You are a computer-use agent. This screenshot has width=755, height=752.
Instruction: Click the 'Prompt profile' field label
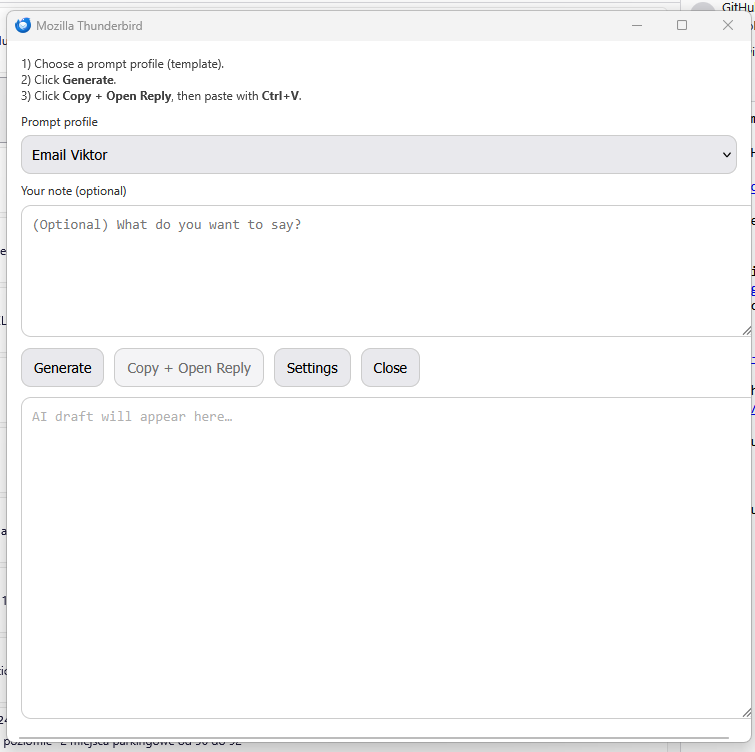coord(59,122)
